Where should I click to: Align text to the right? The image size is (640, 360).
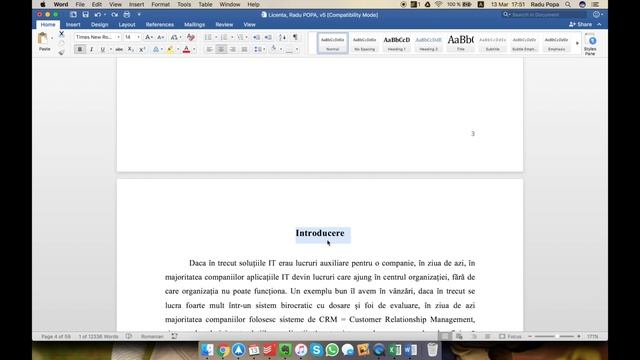coord(233,49)
